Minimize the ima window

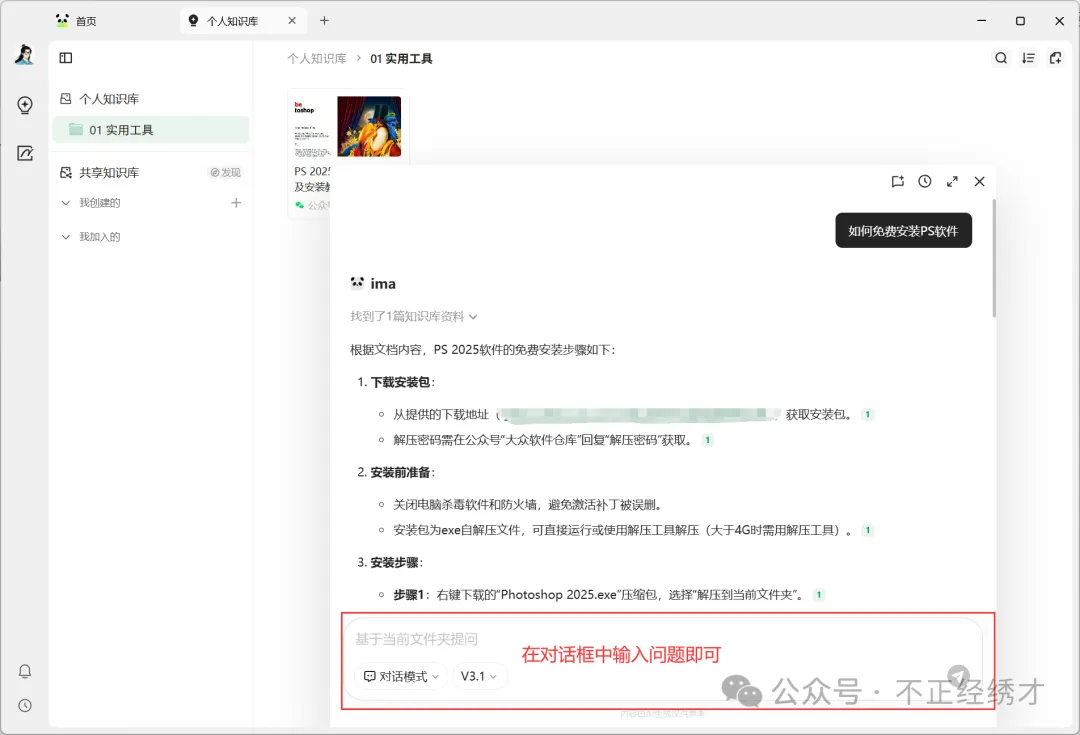click(982, 21)
